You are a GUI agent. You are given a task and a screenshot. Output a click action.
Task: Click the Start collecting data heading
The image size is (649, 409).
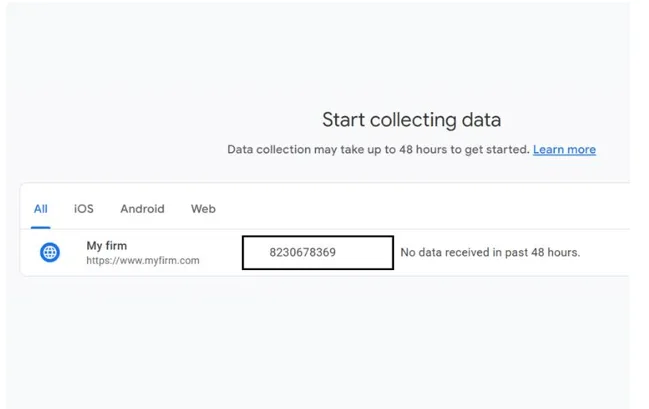pyautogui.click(x=411, y=120)
